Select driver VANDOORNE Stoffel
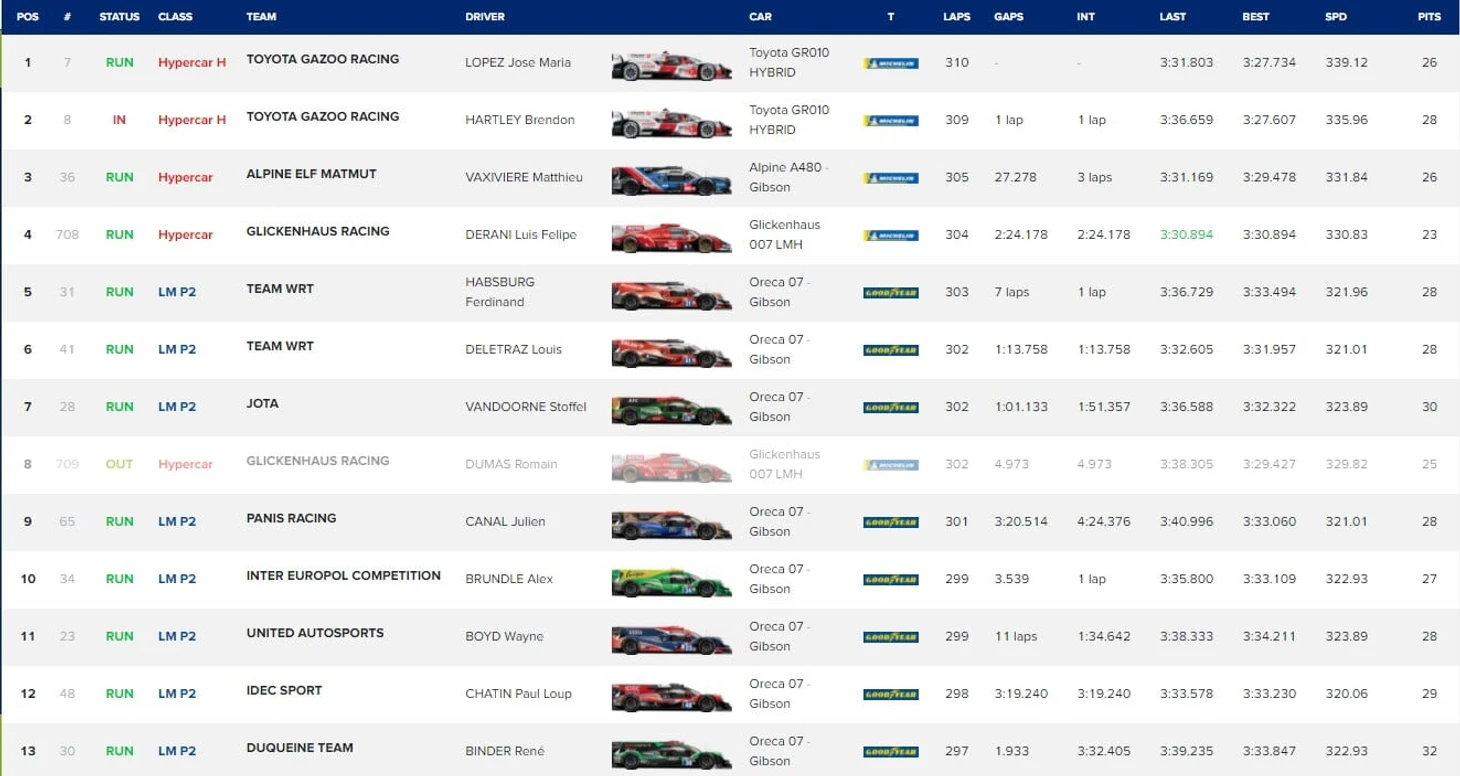1460x776 pixels. (525, 407)
